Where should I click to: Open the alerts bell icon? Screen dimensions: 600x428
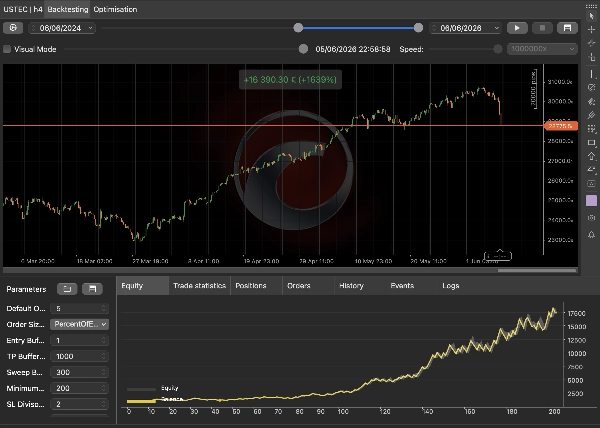[x=592, y=234]
